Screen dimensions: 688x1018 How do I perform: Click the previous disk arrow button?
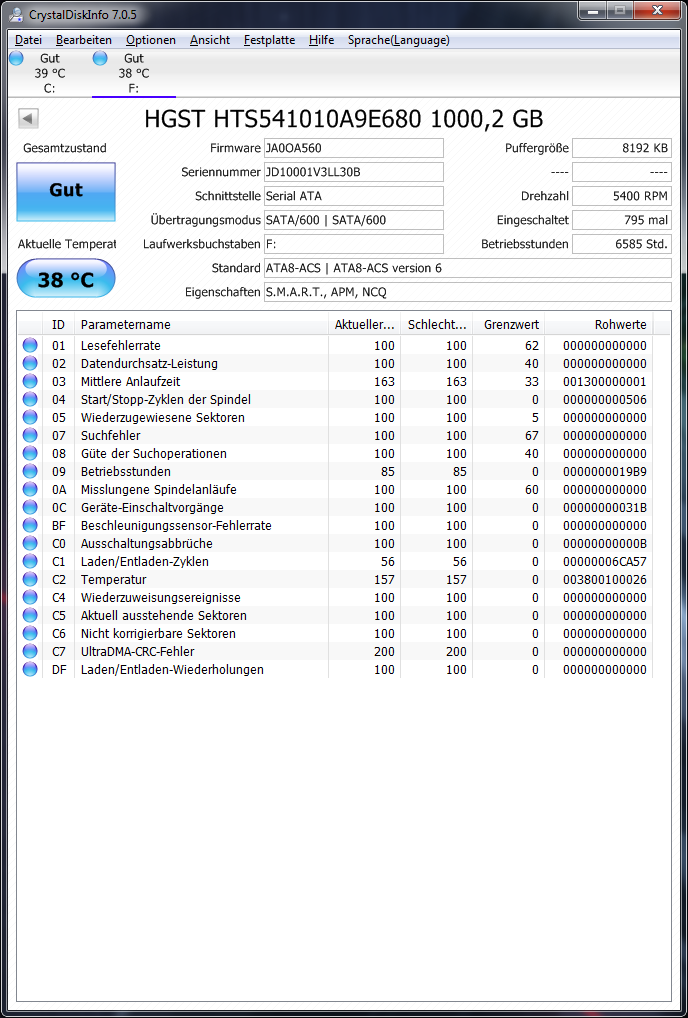tap(29, 119)
